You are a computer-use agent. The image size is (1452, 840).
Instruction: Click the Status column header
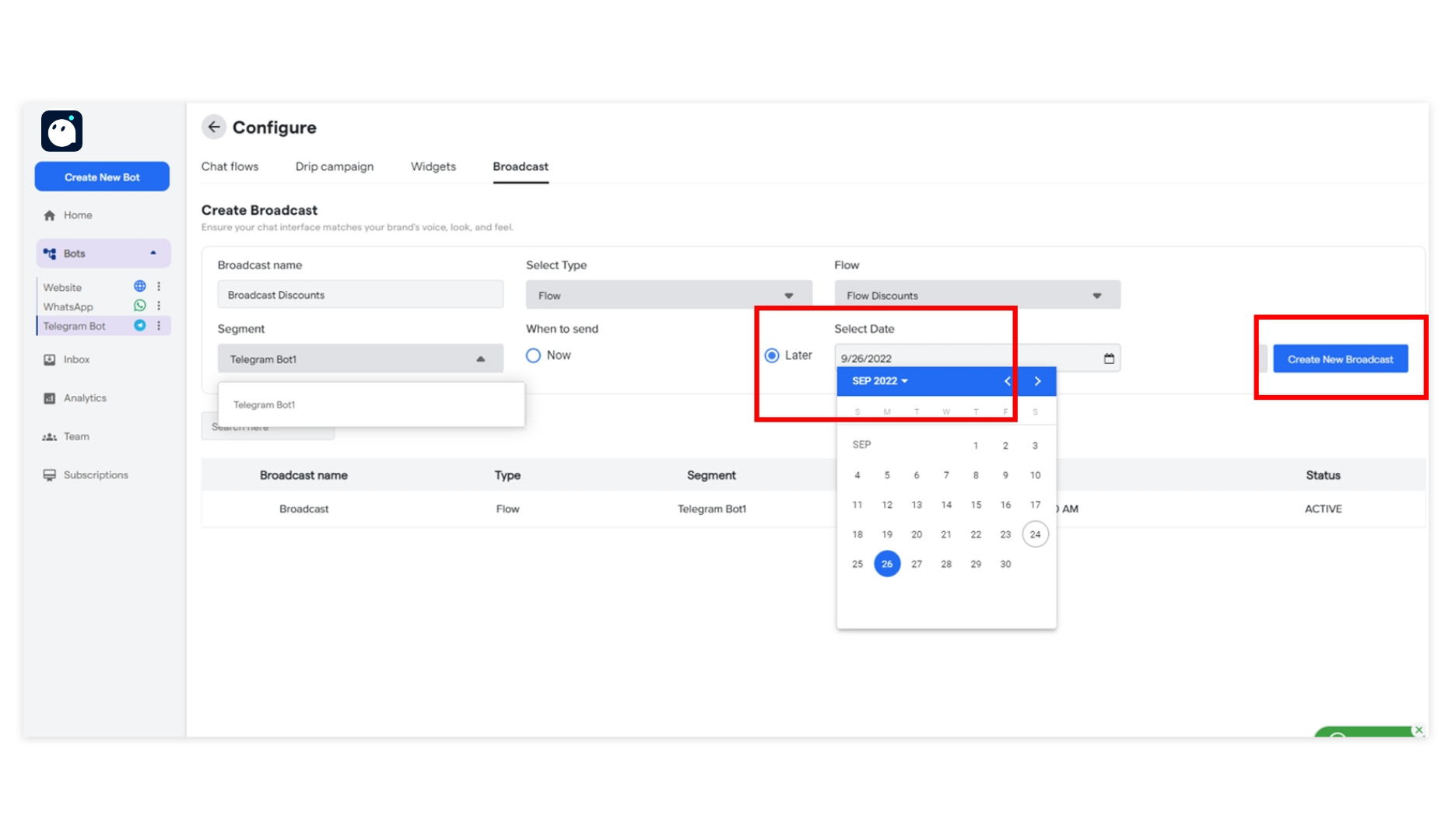(x=1323, y=475)
